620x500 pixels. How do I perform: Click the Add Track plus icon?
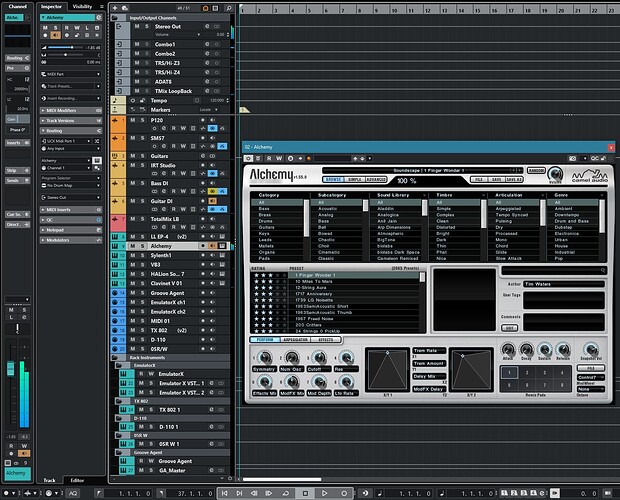point(115,8)
